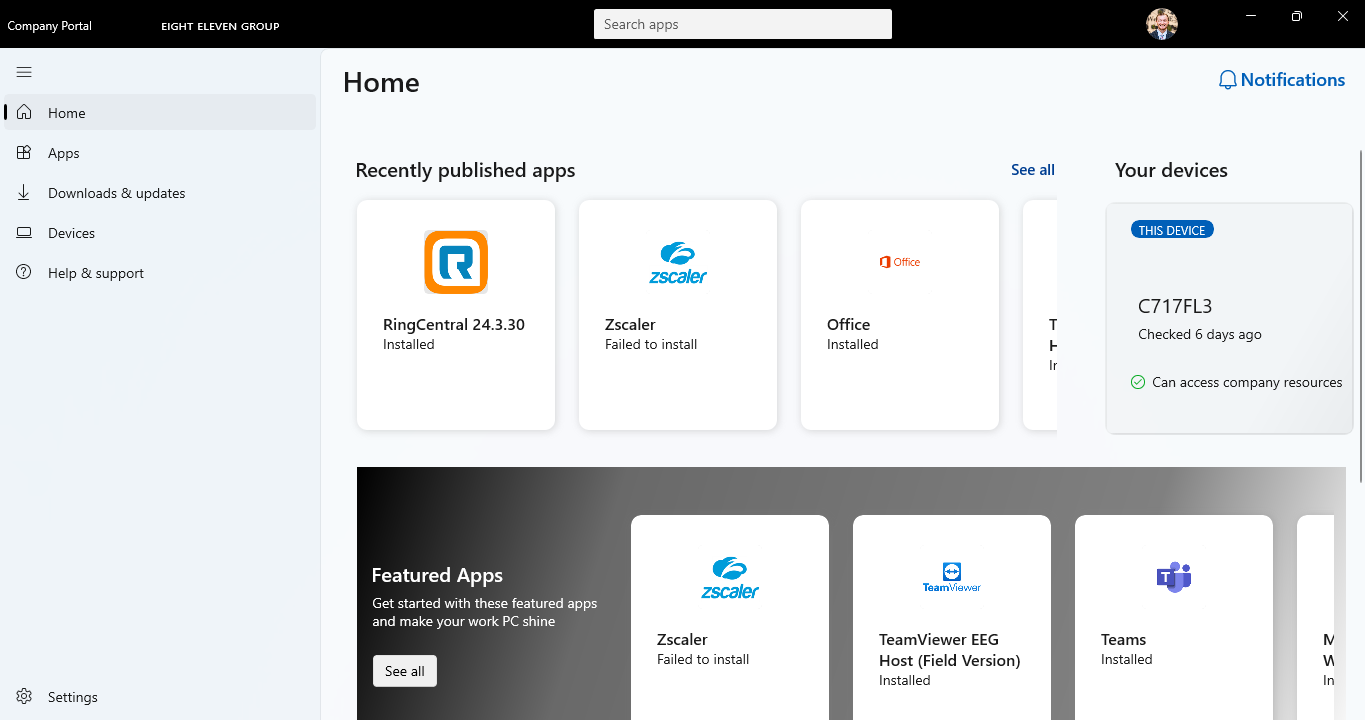Screen dimensions: 1365x720
Task: Click the Notifications link
Action: [x=1282, y=80]
